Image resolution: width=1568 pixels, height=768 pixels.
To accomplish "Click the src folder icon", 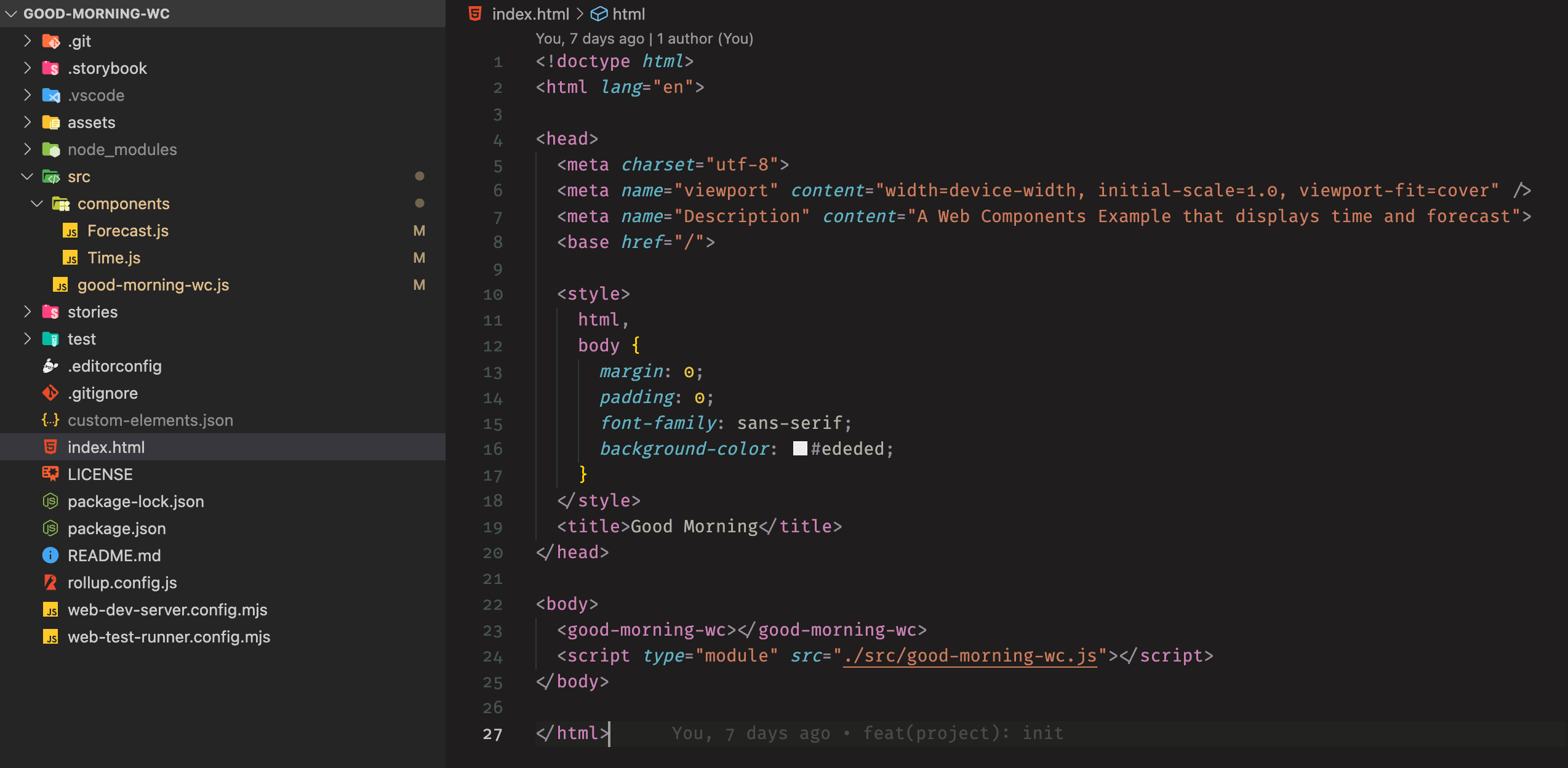I will coord(50,177).
